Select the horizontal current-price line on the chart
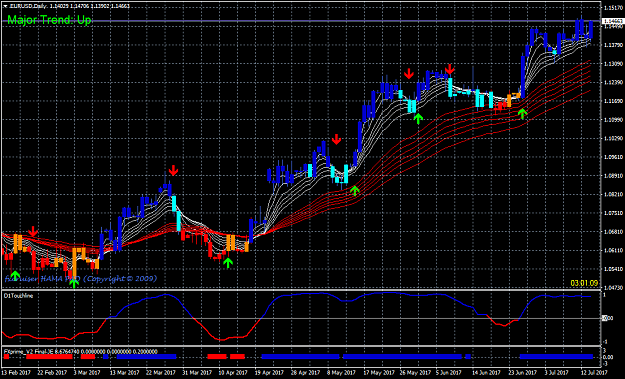The width and height of the screenshot is (625, 379). point(301,21)
